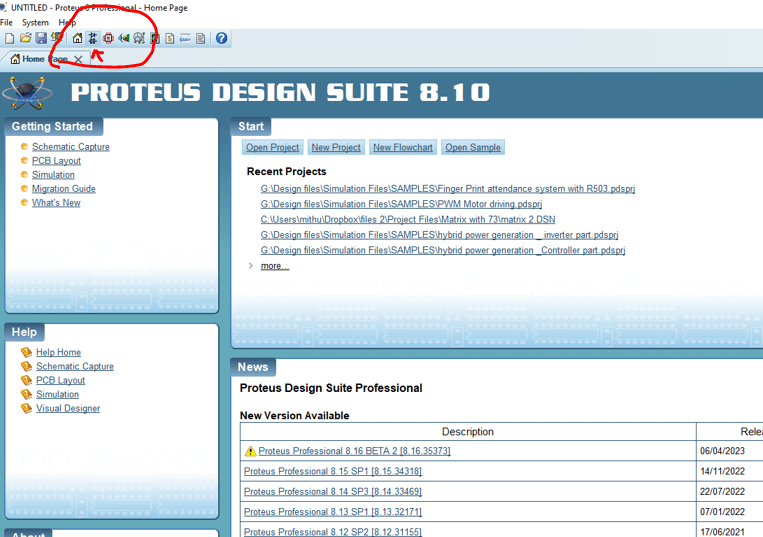Open the What's New link

click(x=56, y=203)
